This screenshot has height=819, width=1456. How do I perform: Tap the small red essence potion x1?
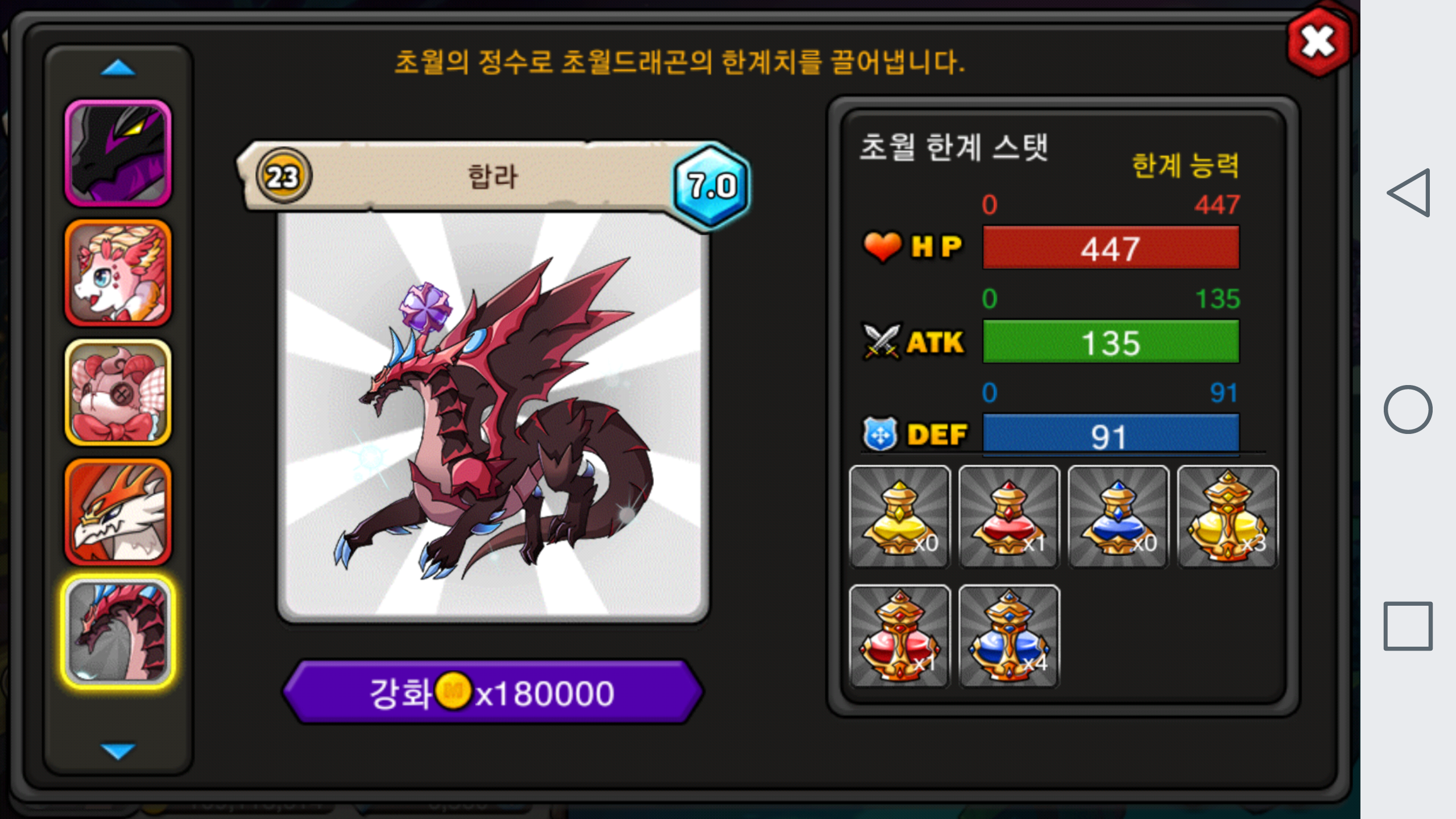(1009, 516)
